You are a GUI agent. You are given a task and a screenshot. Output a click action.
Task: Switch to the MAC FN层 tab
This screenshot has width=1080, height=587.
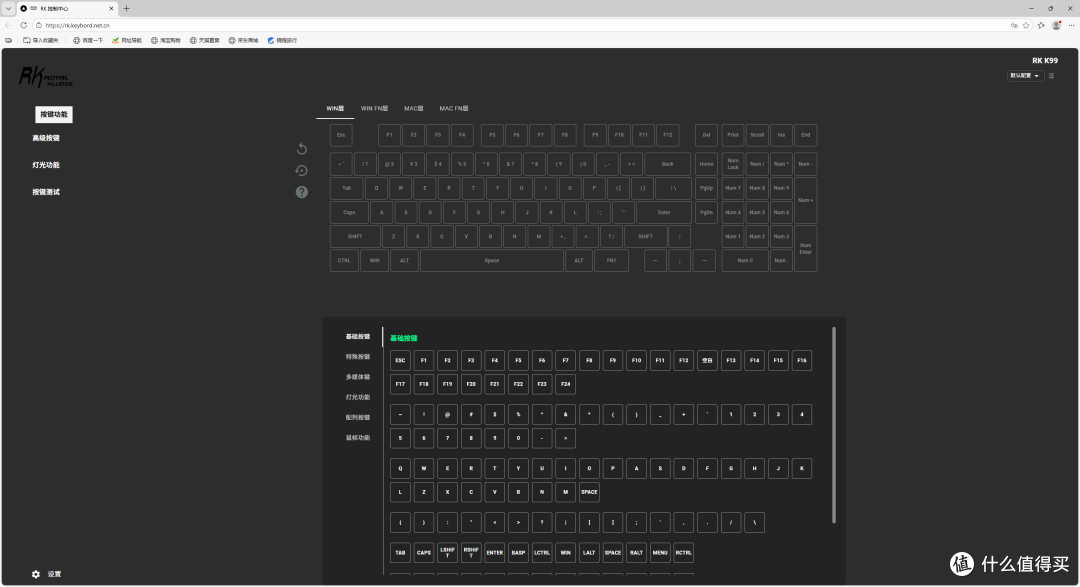[x=454, y=109]
